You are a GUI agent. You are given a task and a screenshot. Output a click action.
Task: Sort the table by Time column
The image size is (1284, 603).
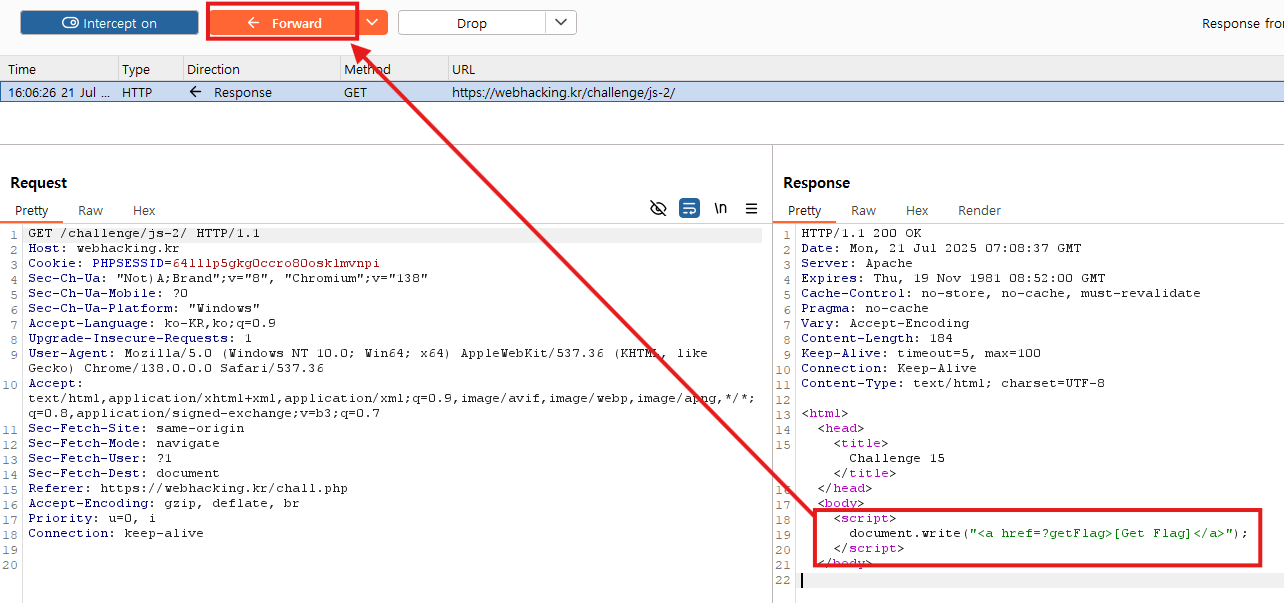(22, 69)
